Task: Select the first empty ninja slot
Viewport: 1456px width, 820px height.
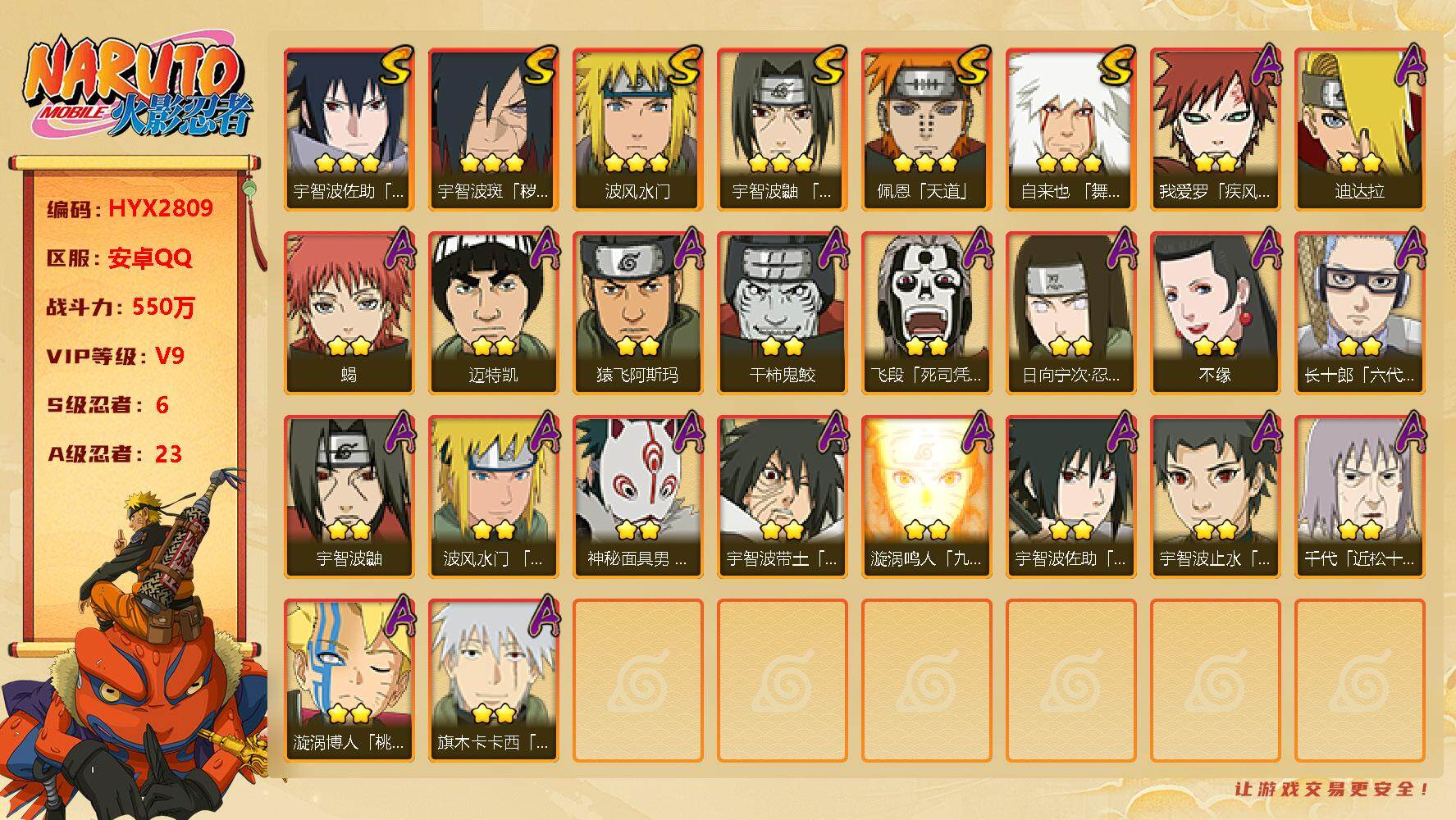Action: pyautogui.click(x=637, y=681)
